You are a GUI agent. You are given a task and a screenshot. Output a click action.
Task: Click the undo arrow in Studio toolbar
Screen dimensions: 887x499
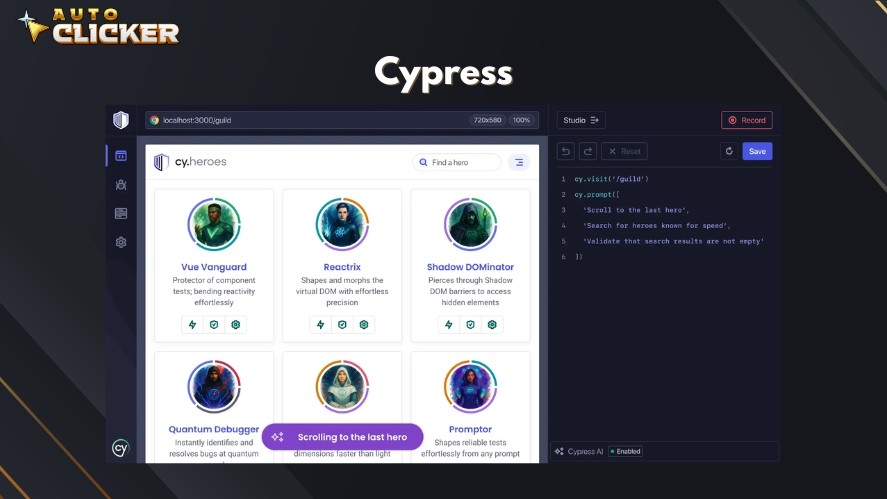coord(566,151)
